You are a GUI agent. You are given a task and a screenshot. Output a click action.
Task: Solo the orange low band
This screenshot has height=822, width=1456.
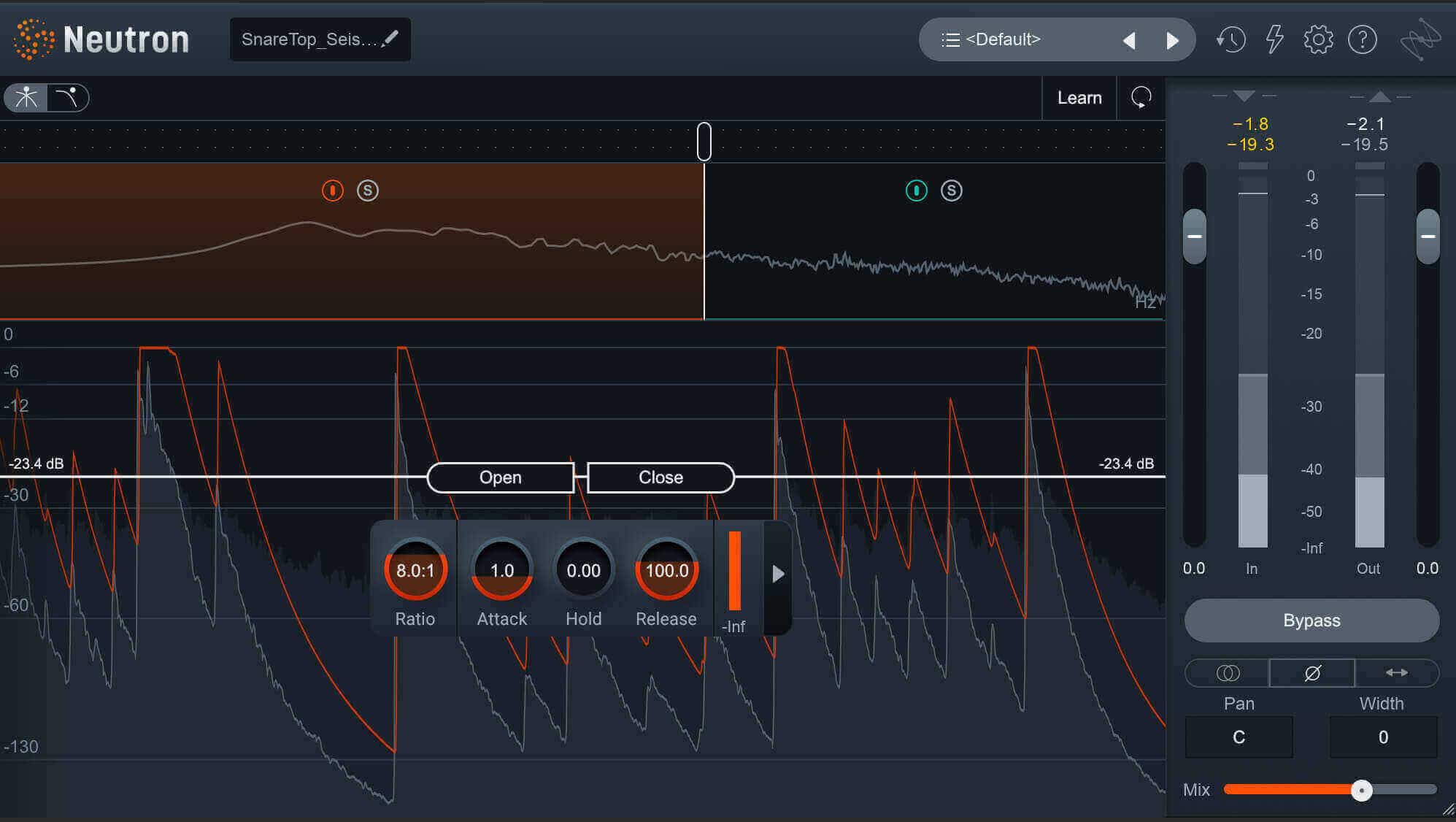[368, 191]
